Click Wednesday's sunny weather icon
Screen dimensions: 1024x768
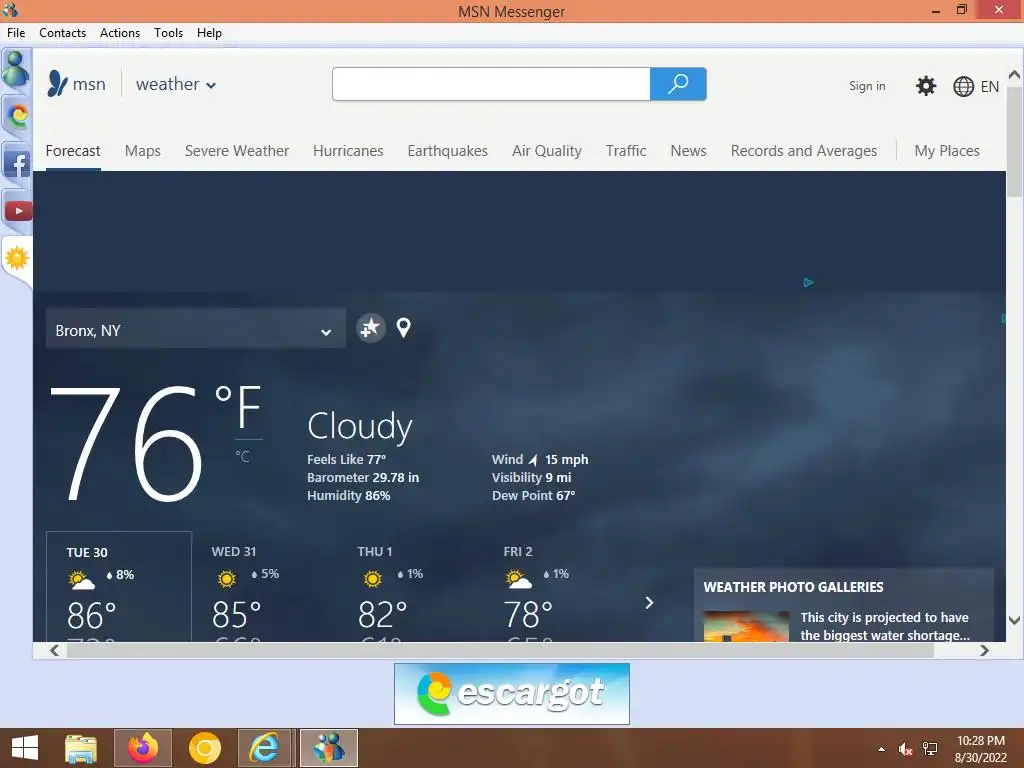pyautogui.click(x=227, y=579)
